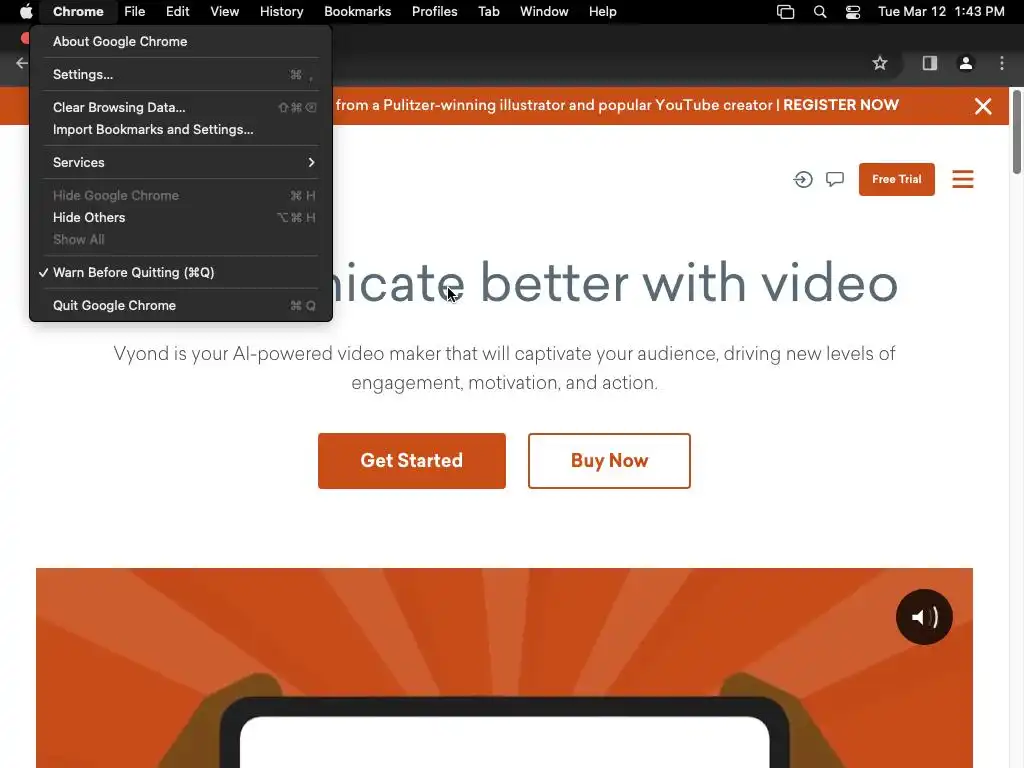1024x768 pixels.
Task: Select Hide Others
Action: (181, 217)
